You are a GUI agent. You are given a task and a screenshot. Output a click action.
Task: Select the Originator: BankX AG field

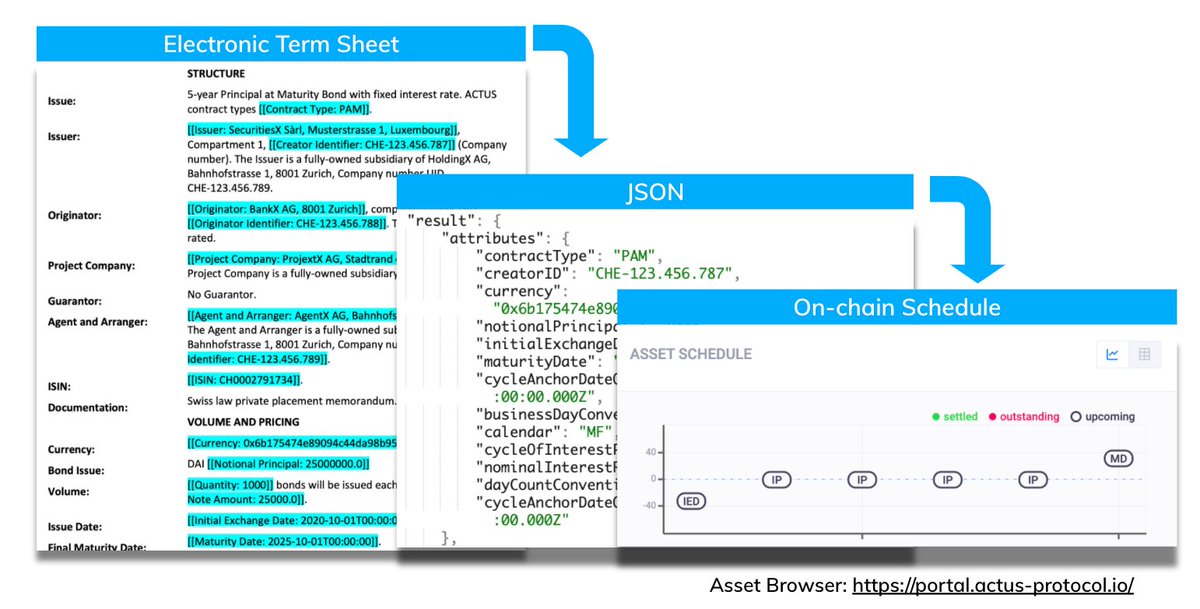[x=276, y=209]
